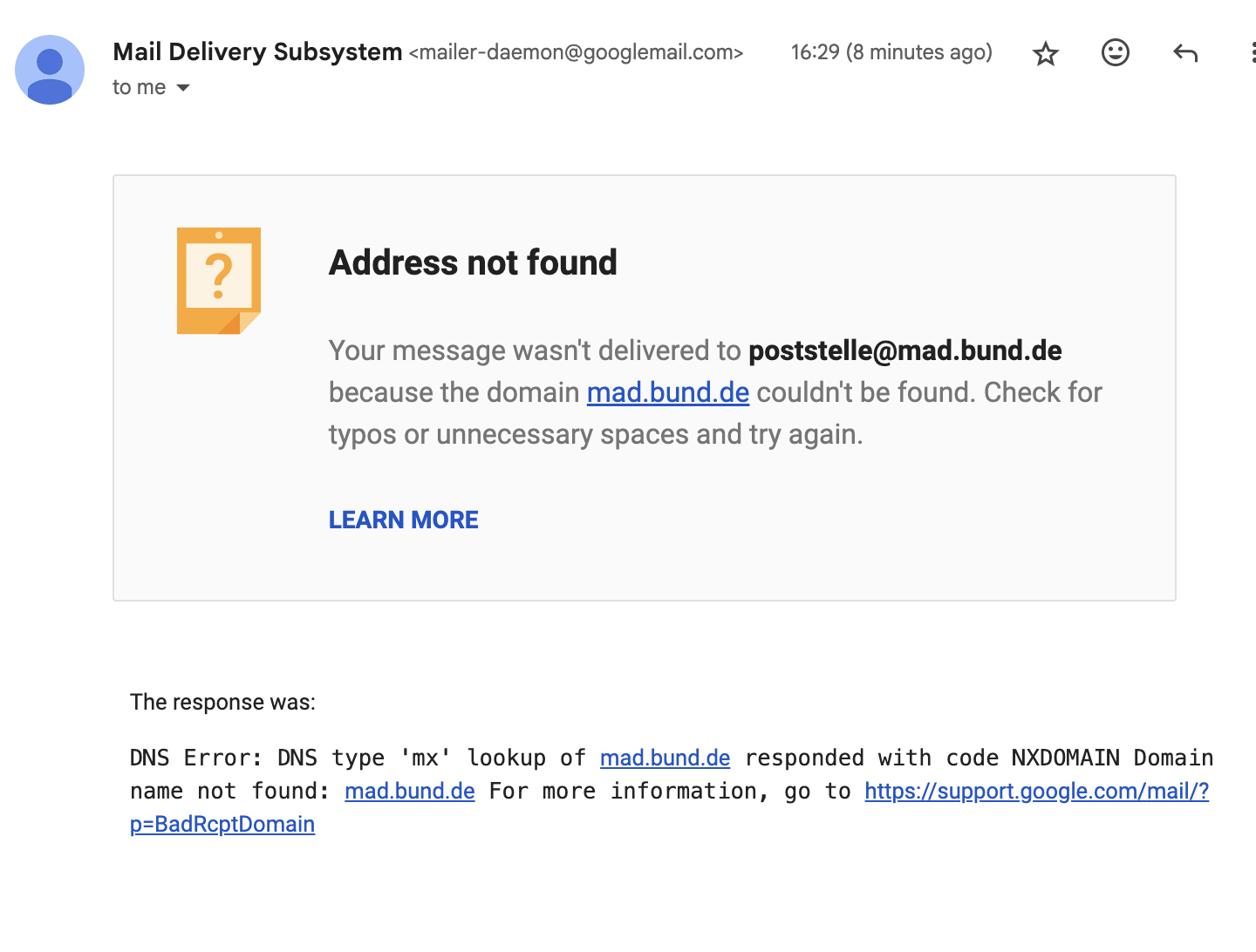Click the "Address not found" heading

click(x=473, y=262)
